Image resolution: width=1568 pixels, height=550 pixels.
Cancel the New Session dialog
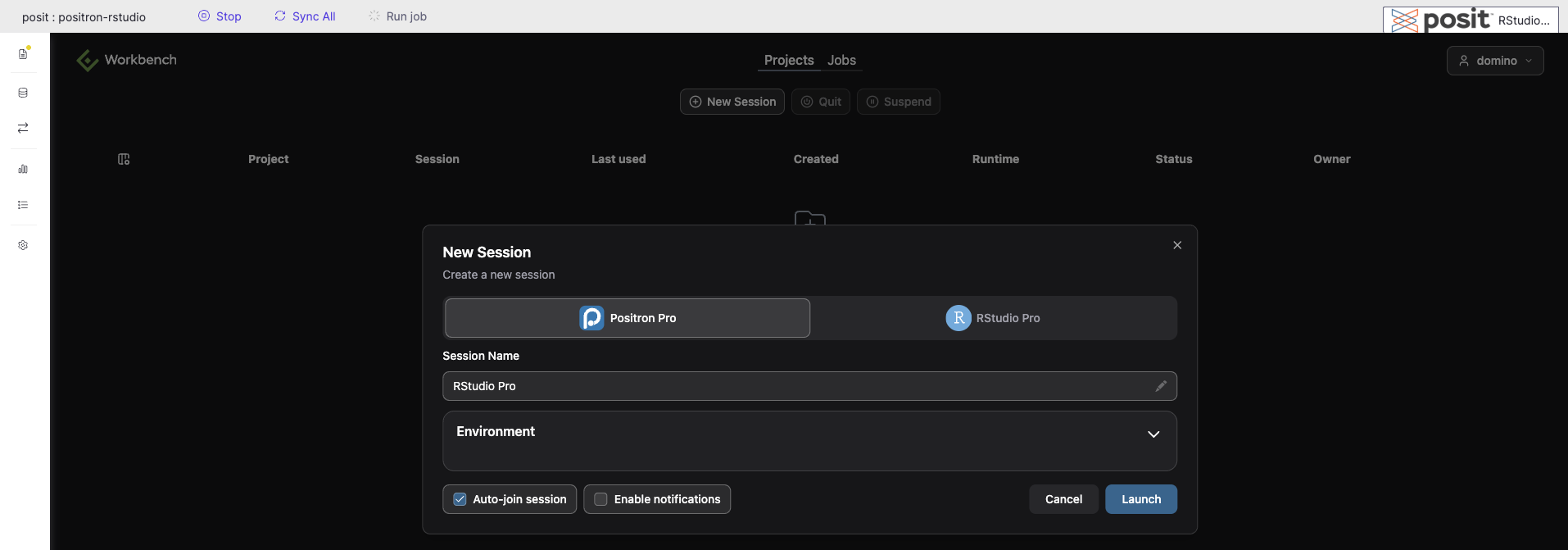coord(1063,499)
